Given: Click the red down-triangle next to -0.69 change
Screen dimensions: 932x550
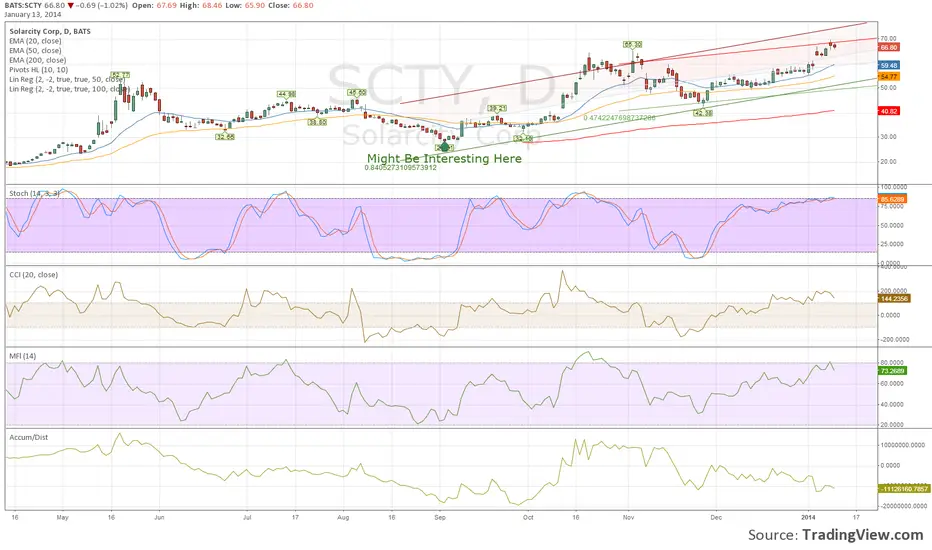Looking at the screenshot, I should pyautogui.click(x=71, y=5).
